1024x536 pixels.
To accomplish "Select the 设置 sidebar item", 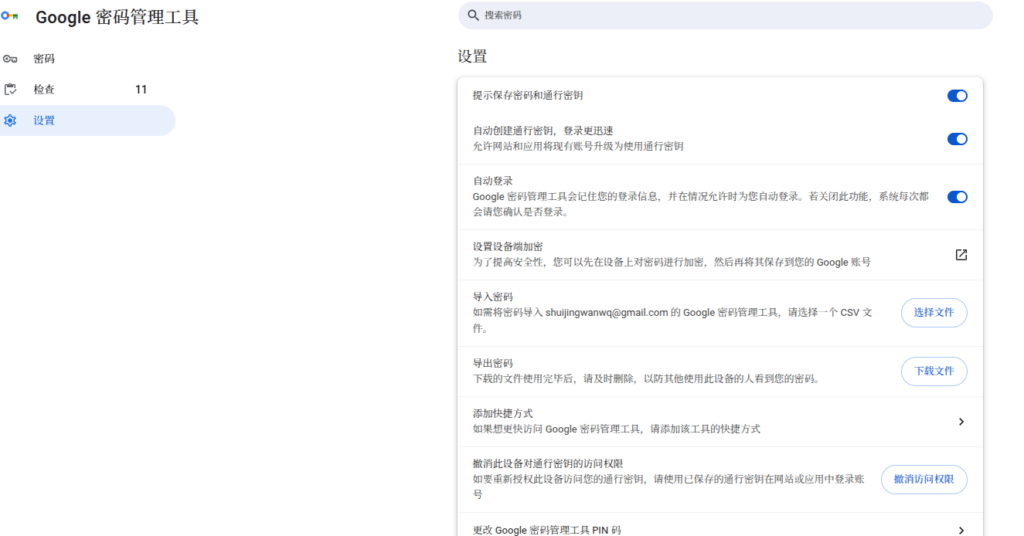I will tap(88, 121).
